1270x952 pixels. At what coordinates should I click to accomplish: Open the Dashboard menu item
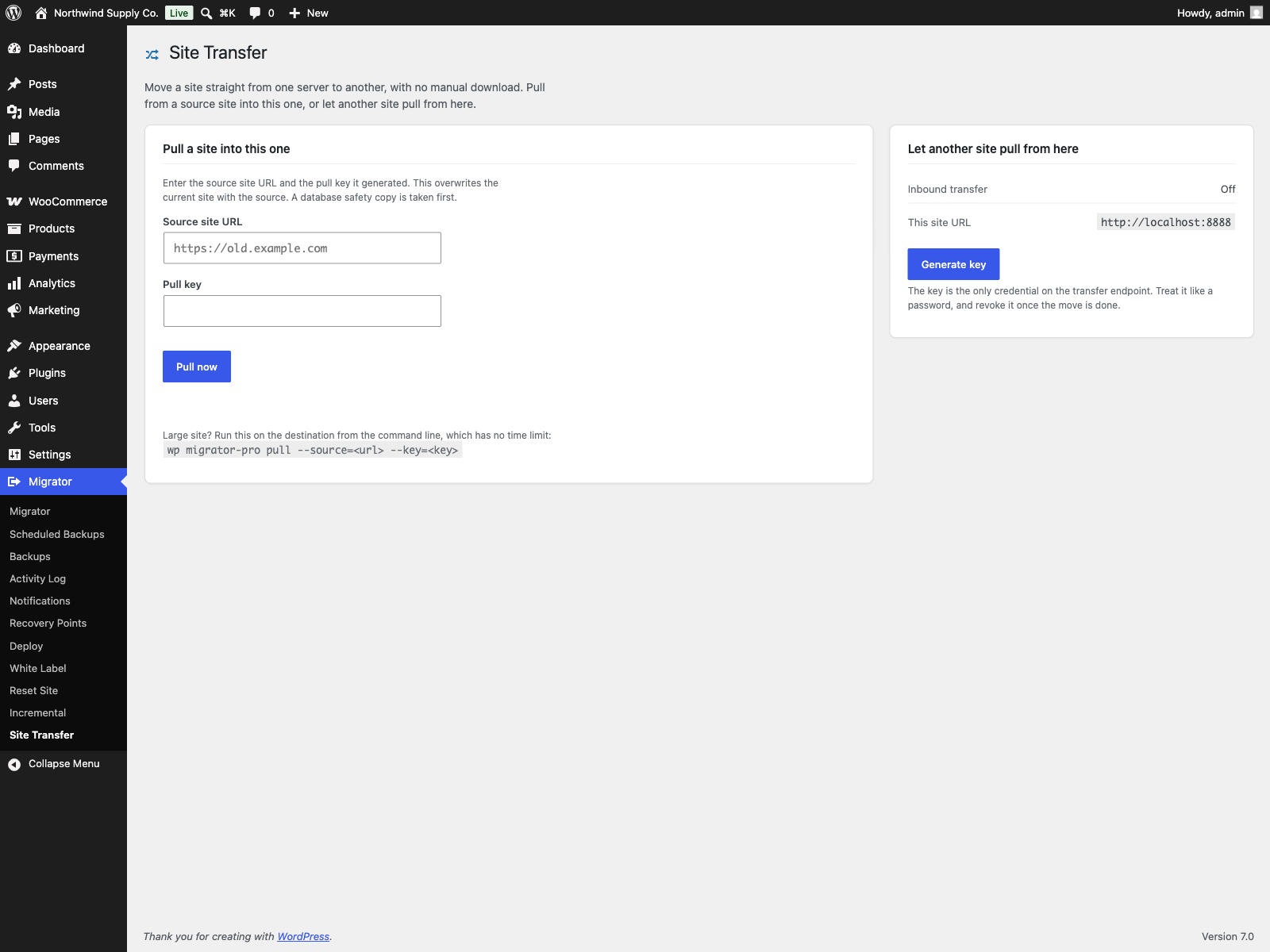pyautogui.click(x=63, y=48)
